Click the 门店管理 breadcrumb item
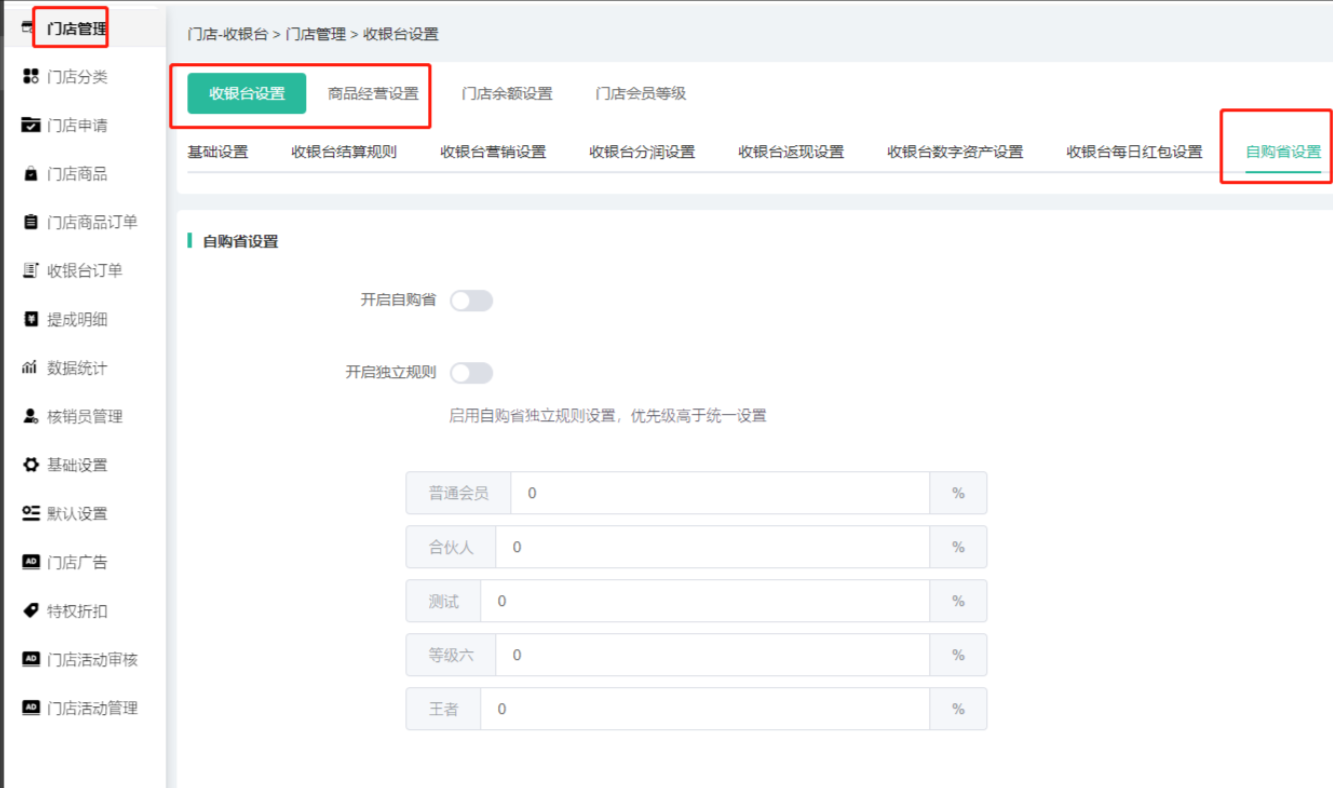 315,34
